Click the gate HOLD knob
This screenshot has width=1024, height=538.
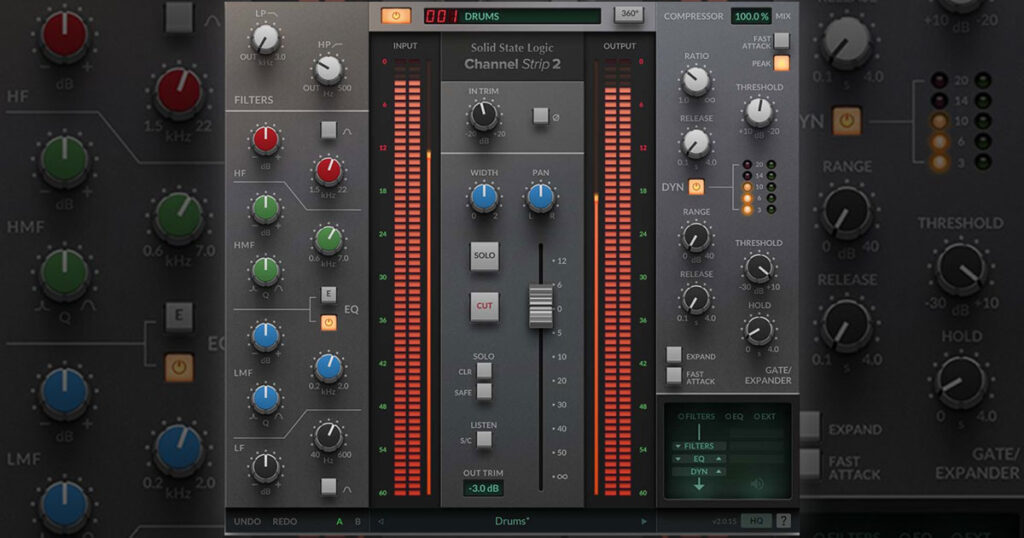point(759,330)
